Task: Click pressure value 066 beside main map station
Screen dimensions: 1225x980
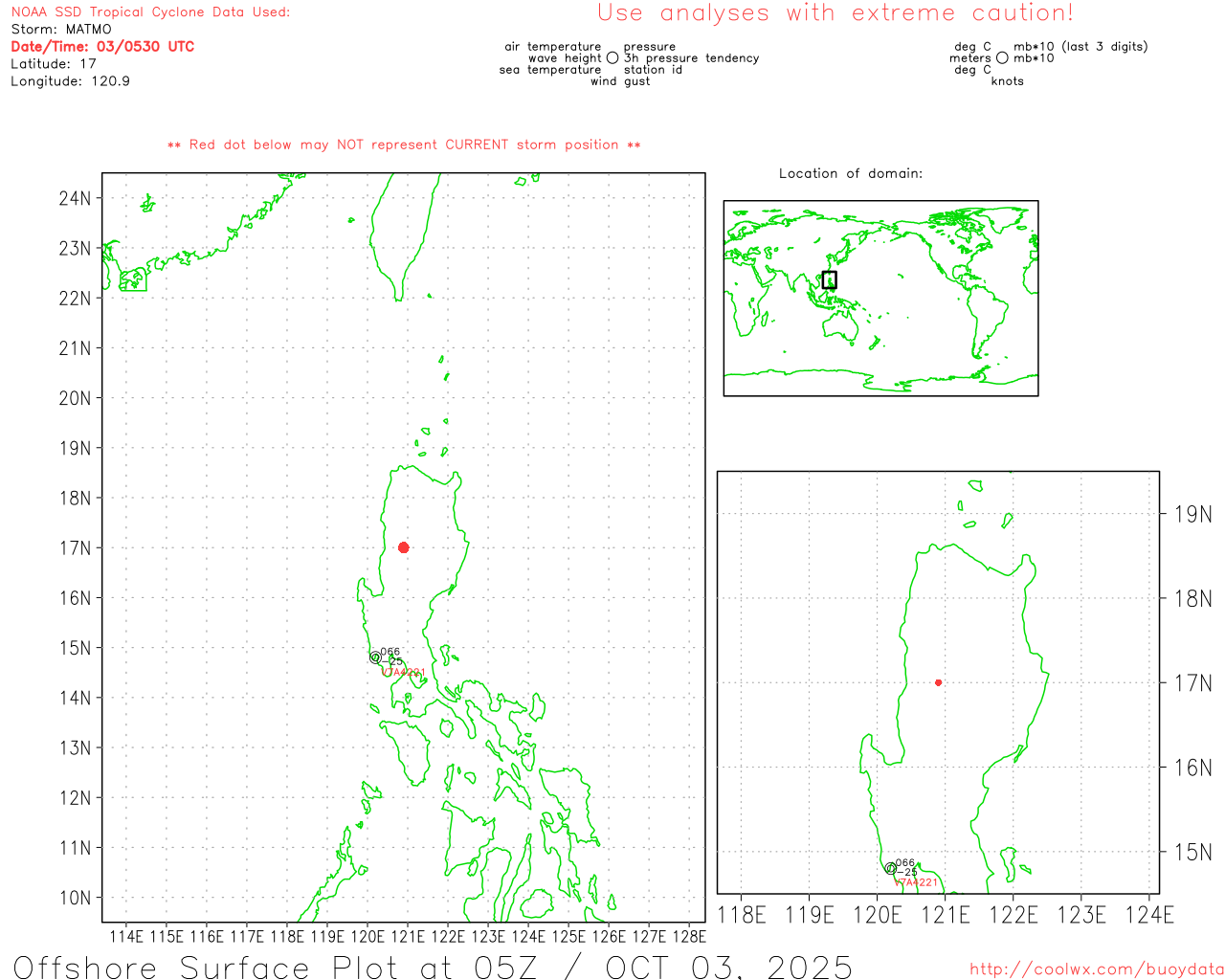Action: pos(390,652)
